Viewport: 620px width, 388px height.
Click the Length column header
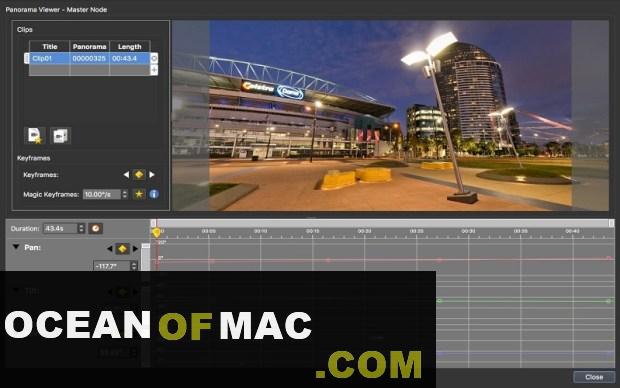click(130, 47)
